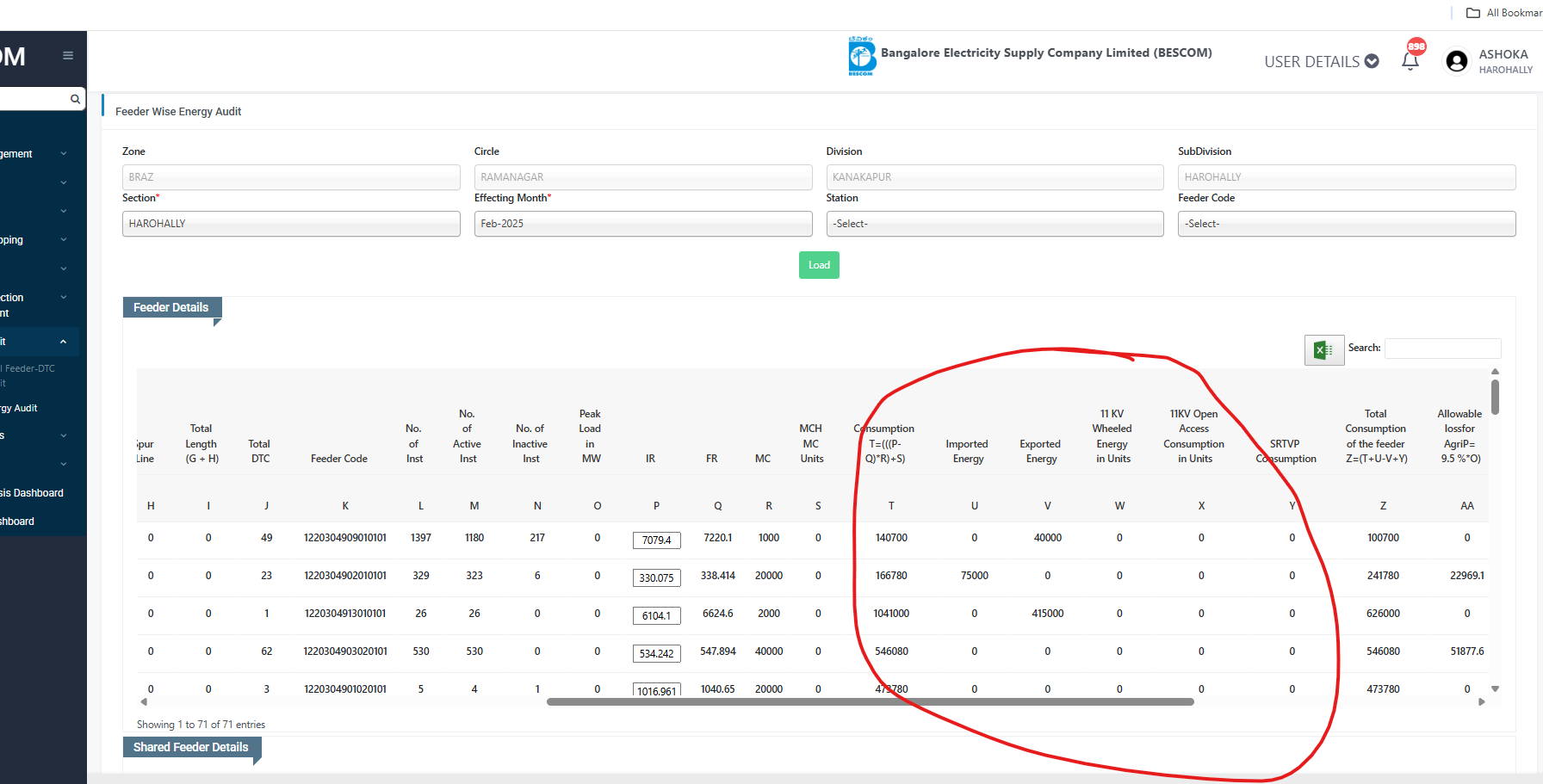Click the BESCOM logo
1543x784 pixels.
861,56
